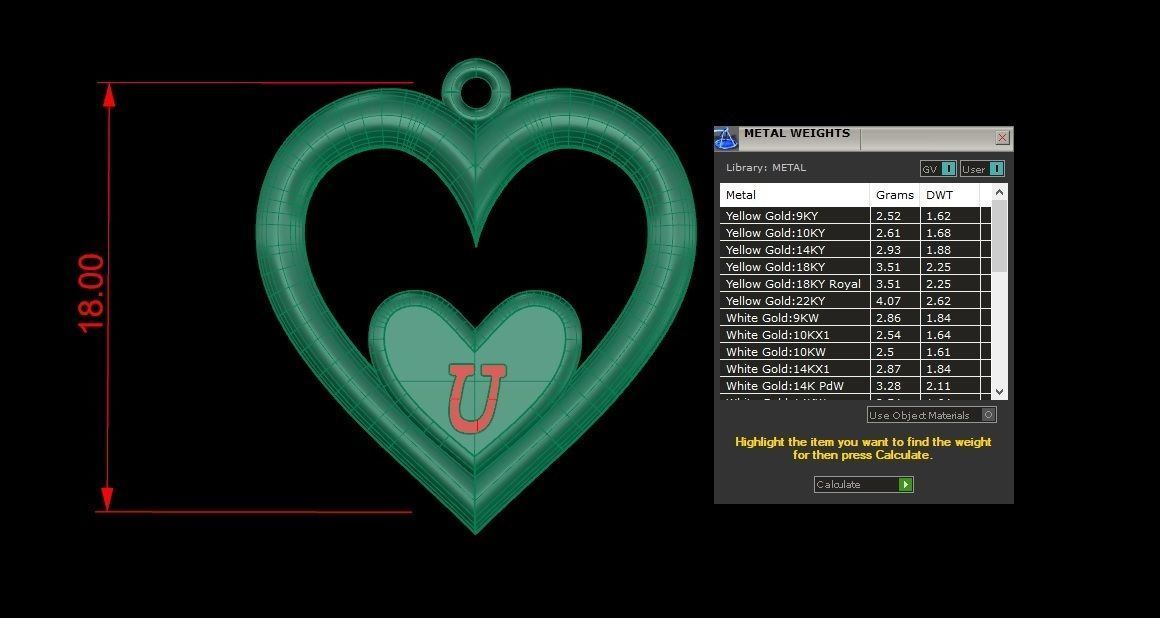Select the Yellow Gold:10KY row
This screenshot has width=1160, height=618.
(855, 232)
